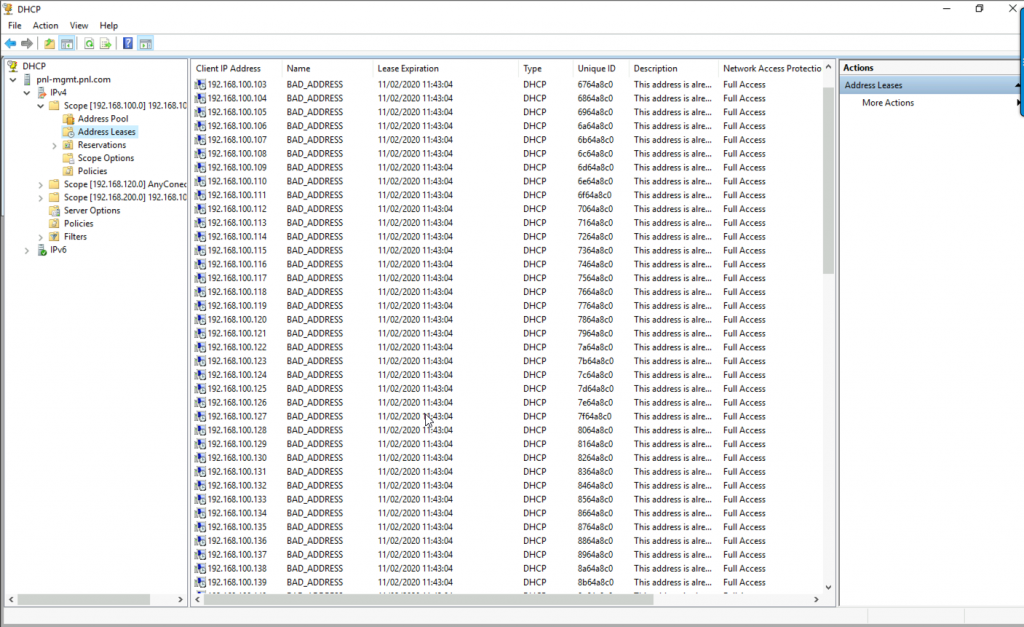The width and height of the screenshot is (1024, 627).
Task: Click the Export List toolbar icon
Action: pos(108,43)
